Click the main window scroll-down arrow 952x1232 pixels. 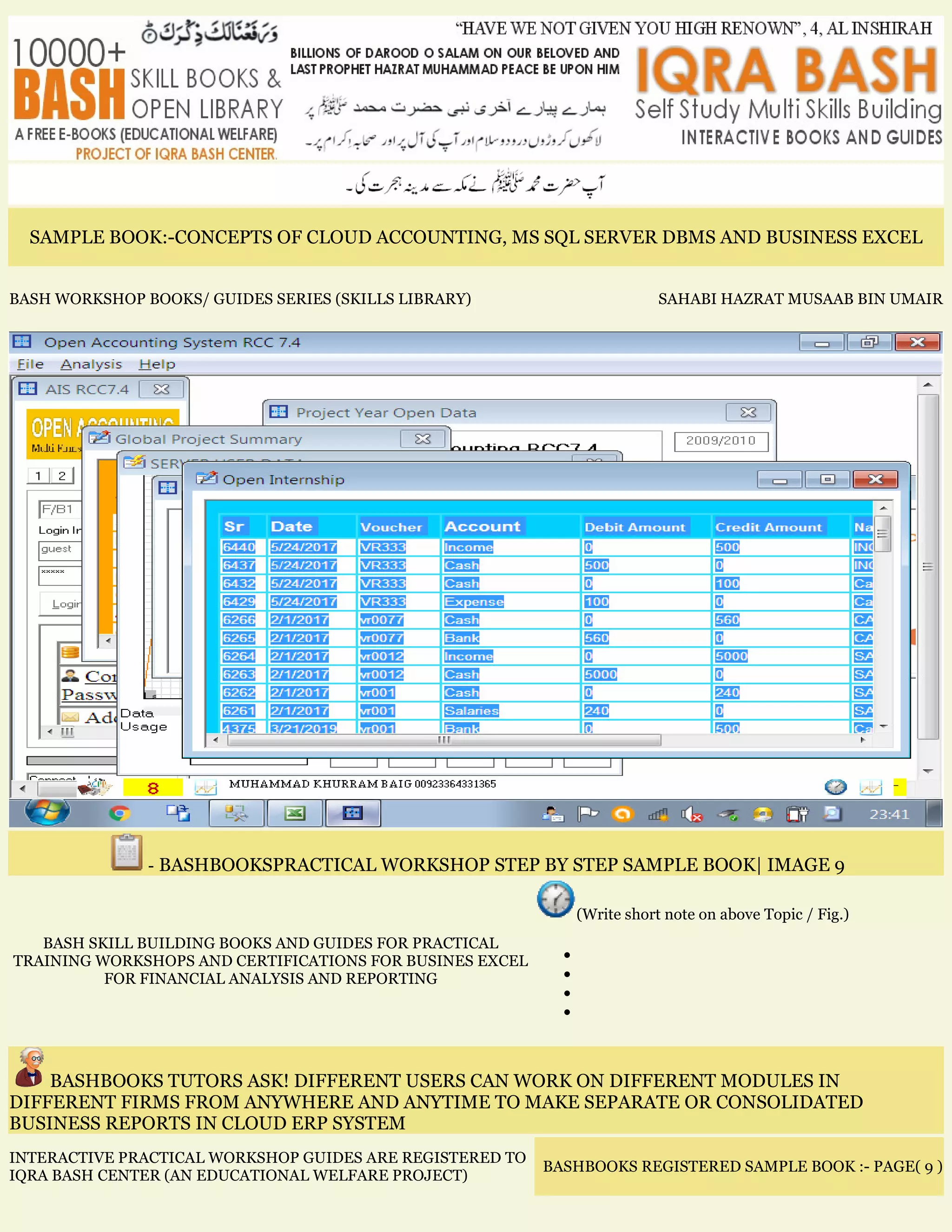(x=928, y=770)
